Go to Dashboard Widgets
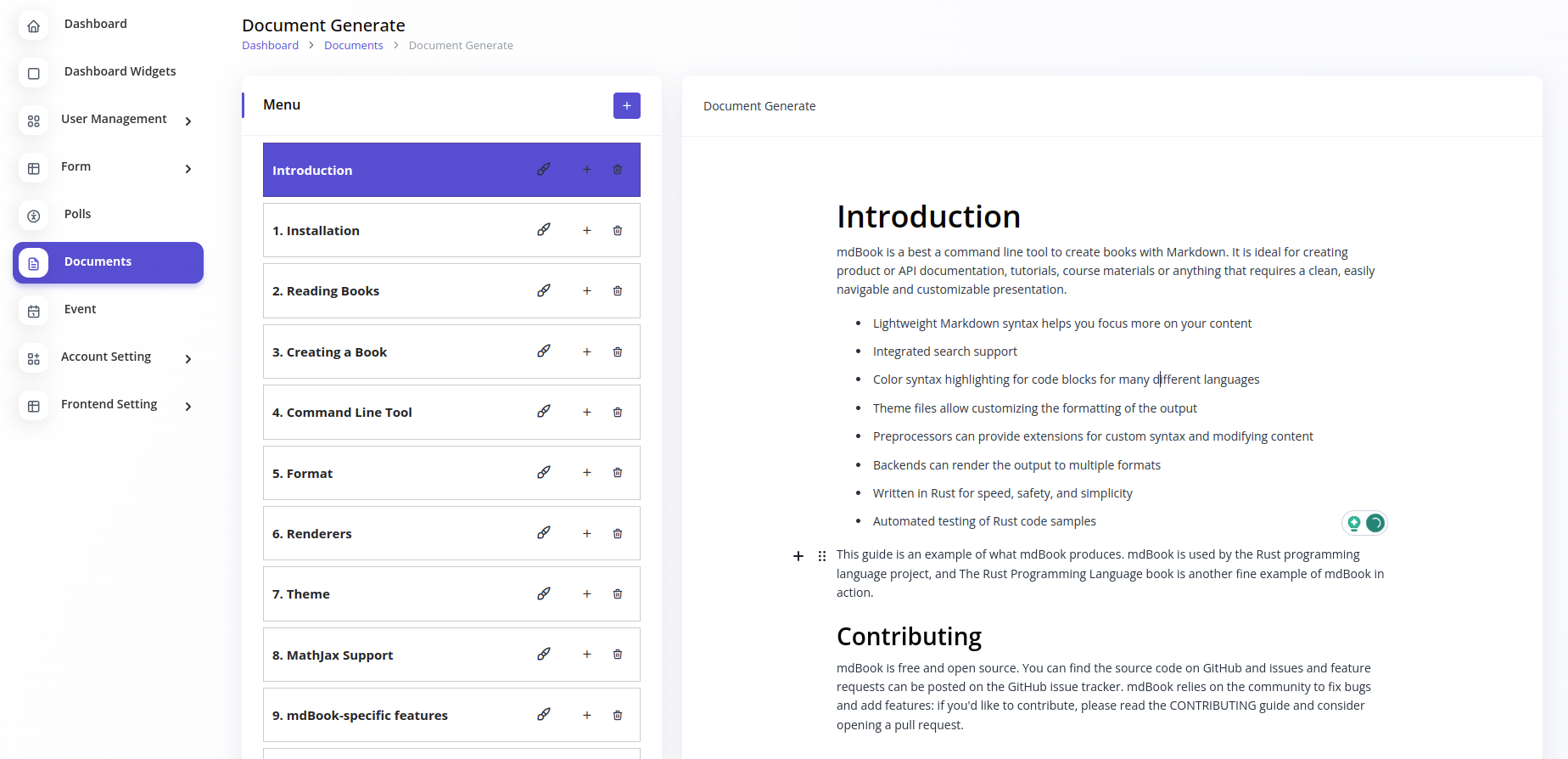This screenshot has width=1568, height=759. coord(120,71)
